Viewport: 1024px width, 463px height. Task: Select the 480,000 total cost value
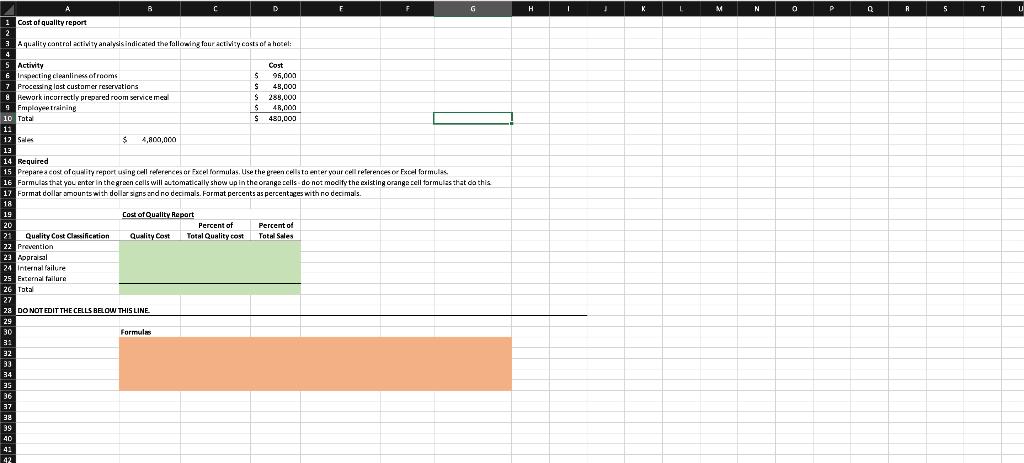[275, 118]
